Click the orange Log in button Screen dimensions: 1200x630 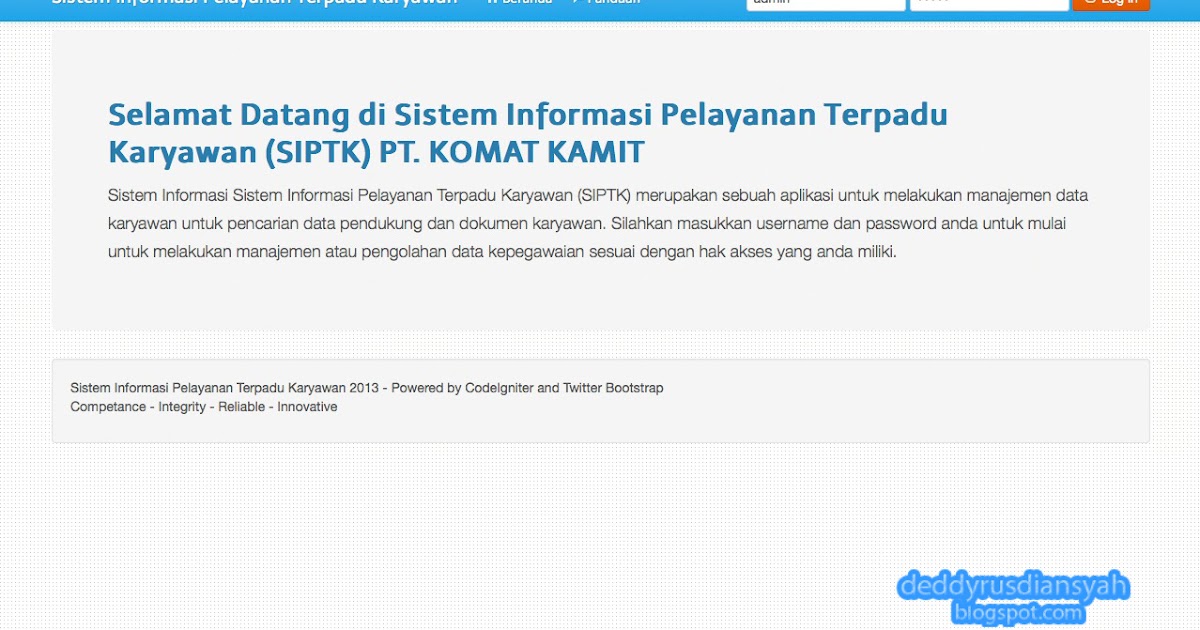[1111, 3]
